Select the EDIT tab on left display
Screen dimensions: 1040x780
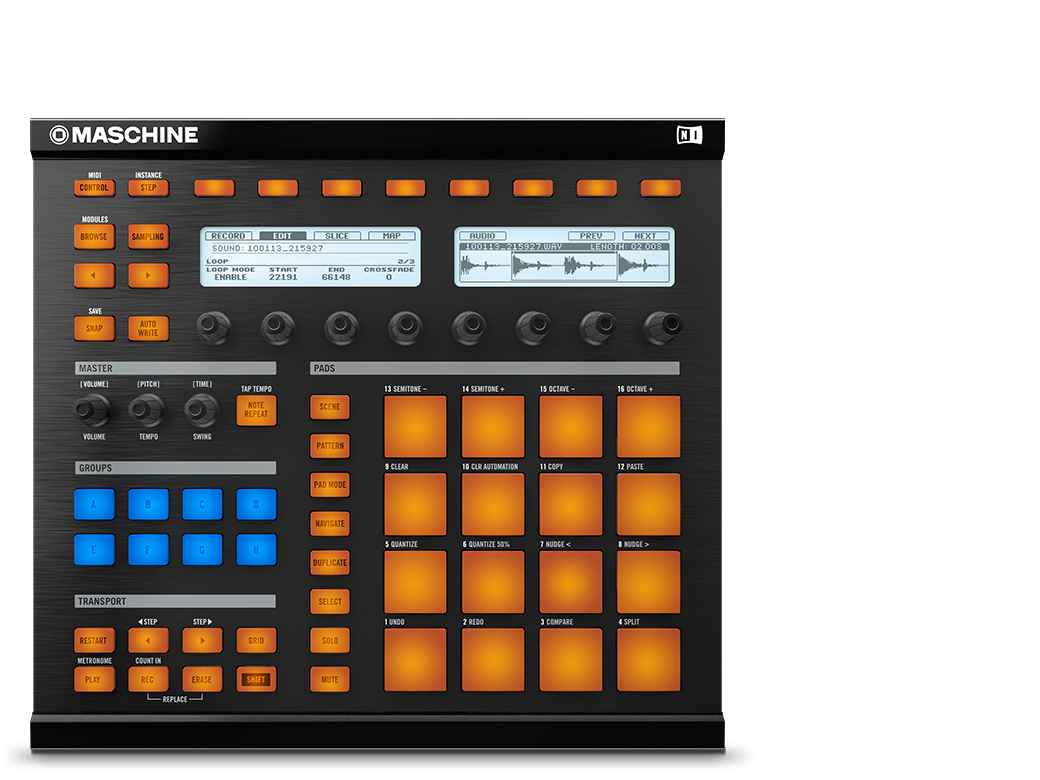(283, 235)
